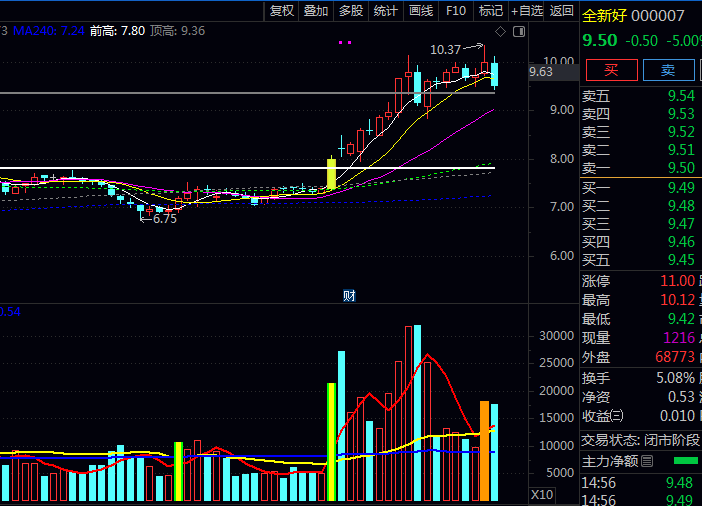The height and width of the screenshot is (506, 702).
Task: Open F10 company information
Action: click(x=456, y=11)
